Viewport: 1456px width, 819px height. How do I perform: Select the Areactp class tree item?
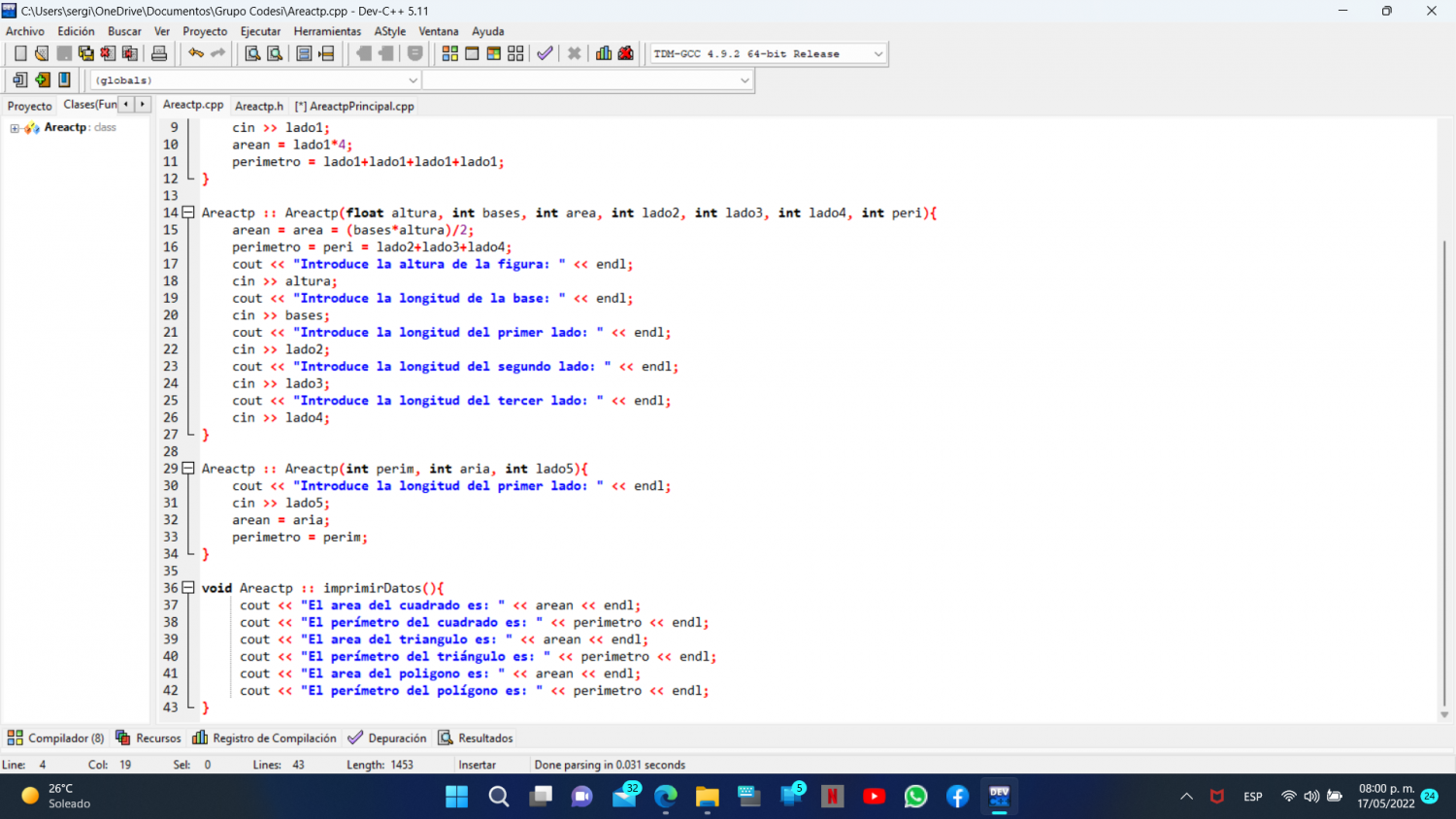pyautogui.click(x=65, y=128)
